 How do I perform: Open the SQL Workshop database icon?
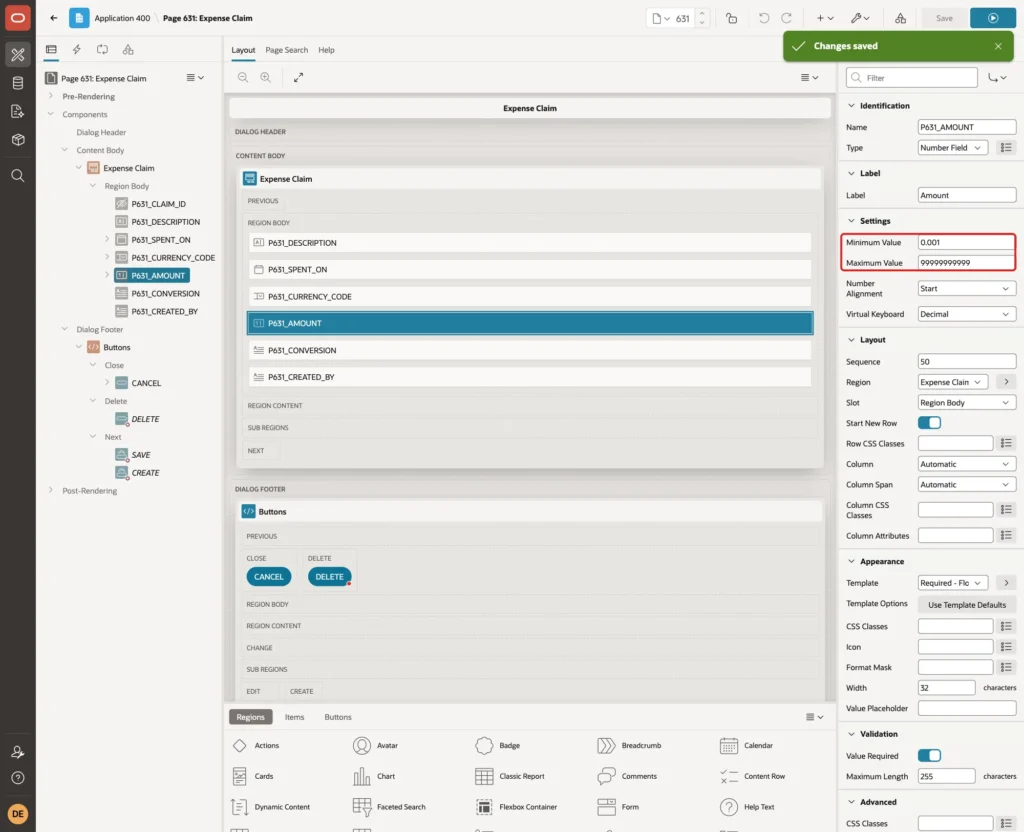(x=18, y=83)
